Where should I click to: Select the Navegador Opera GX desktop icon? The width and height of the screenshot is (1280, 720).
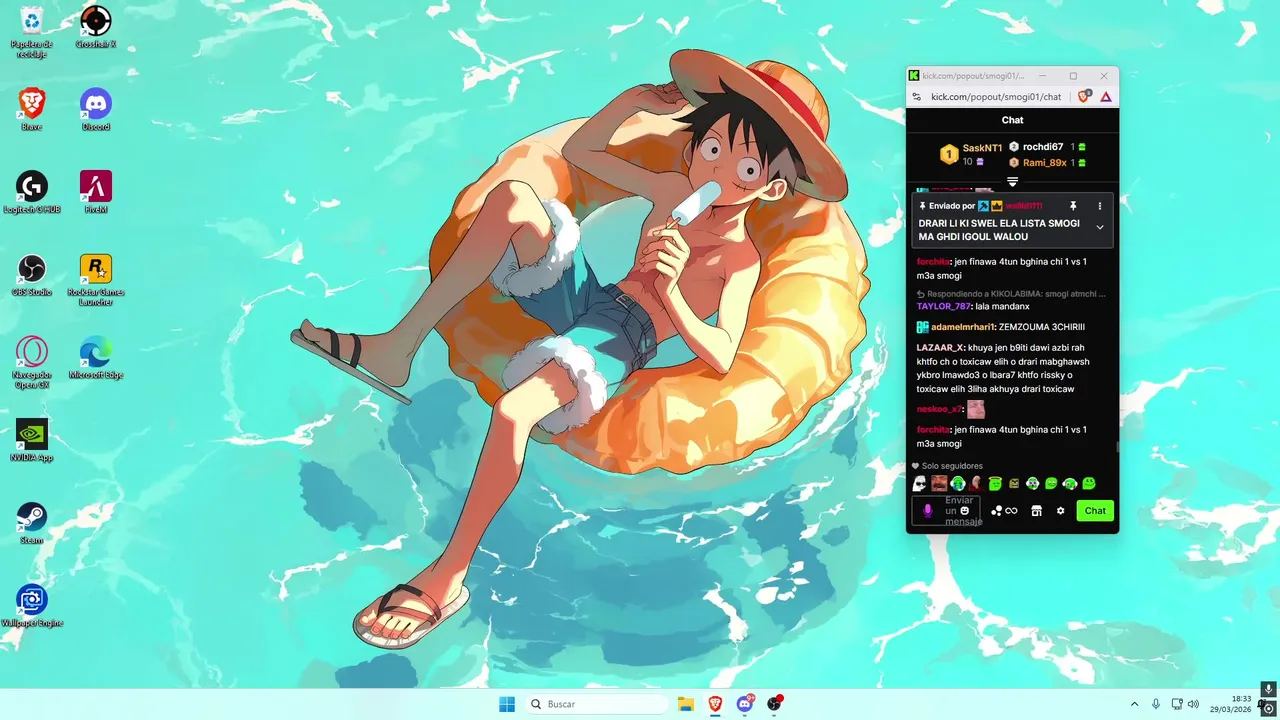click(31, 363)
